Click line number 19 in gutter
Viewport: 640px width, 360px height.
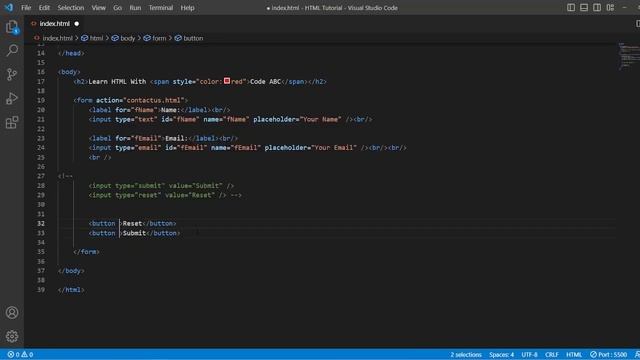click(x=41, y=100)
